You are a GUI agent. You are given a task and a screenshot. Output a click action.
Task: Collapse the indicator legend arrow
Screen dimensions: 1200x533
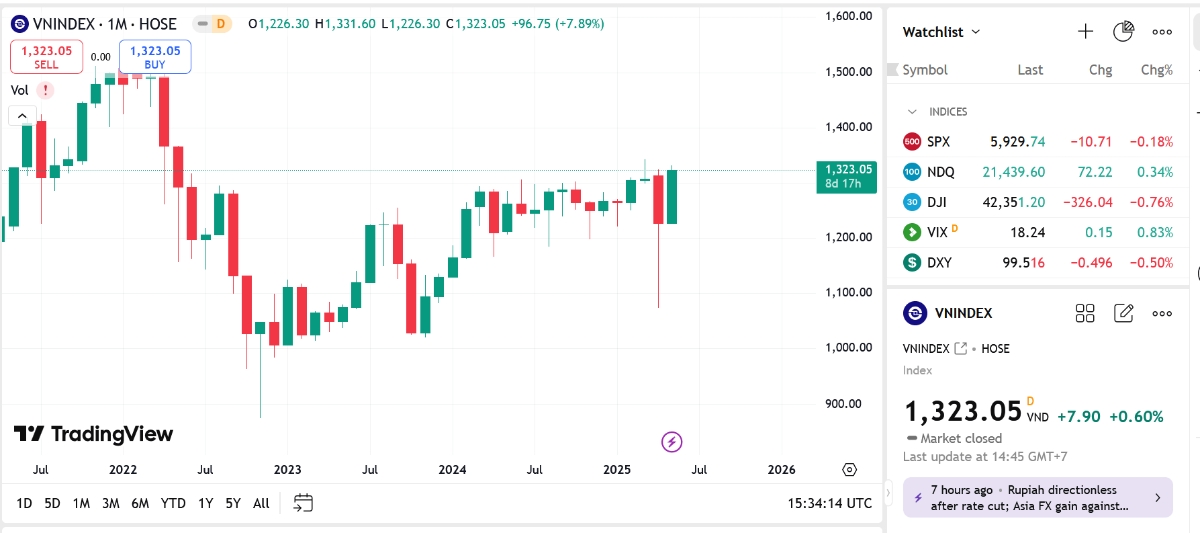22,116
